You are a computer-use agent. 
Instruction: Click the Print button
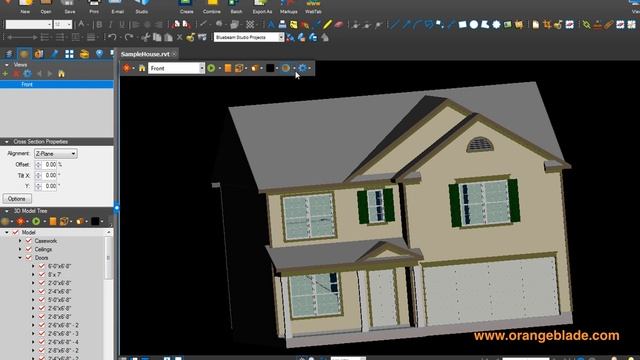click(94, 6)
